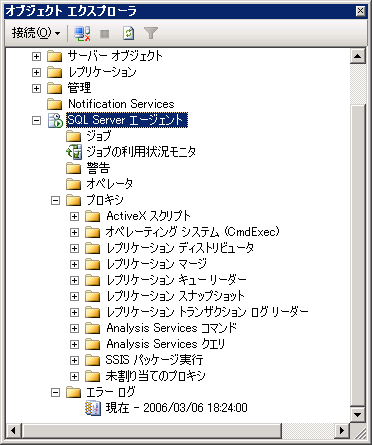The height and width of the screenshot is (445, 372).
Task: Select the Notification Services tree item
Action: [x=121, y=104]
